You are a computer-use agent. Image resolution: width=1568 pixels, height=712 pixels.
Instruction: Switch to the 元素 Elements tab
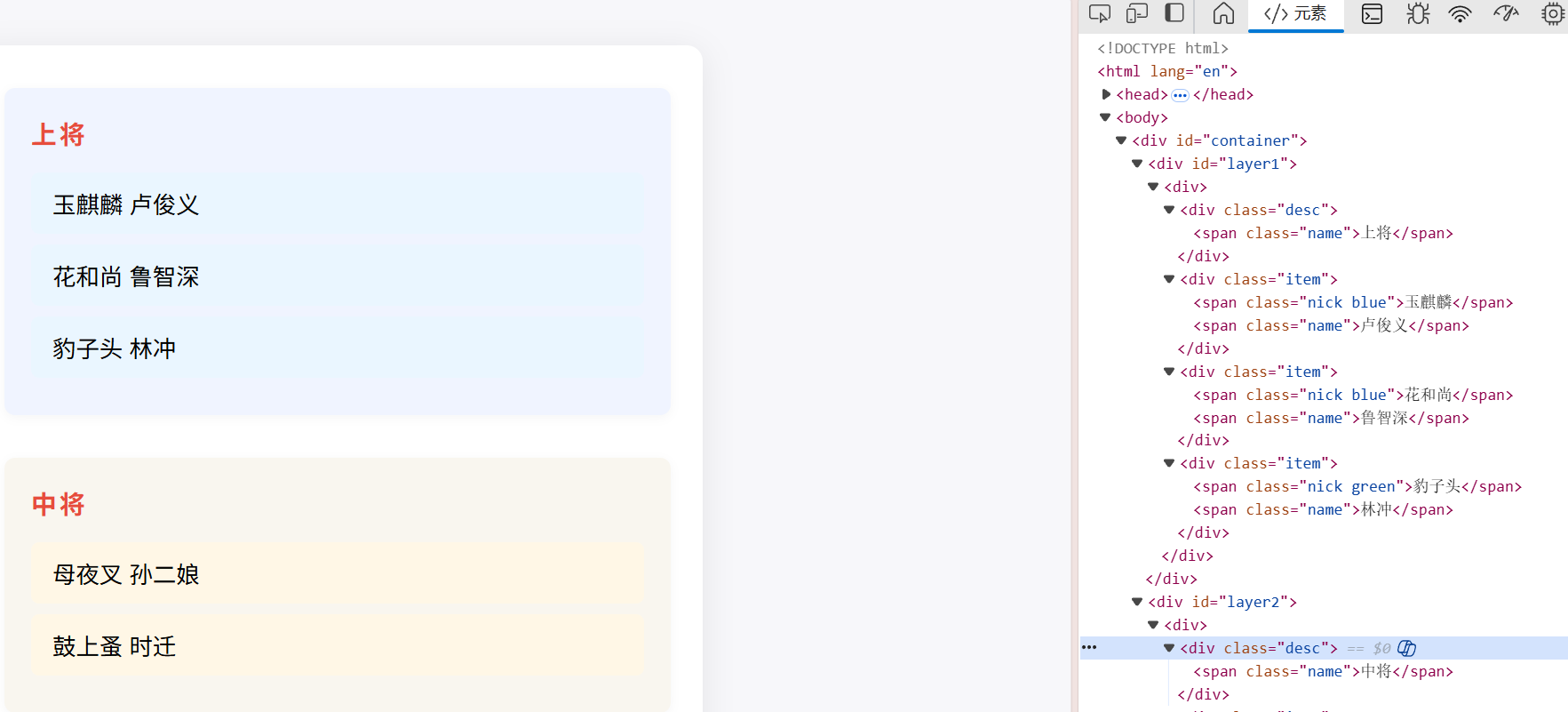(x=1295, y=13)
